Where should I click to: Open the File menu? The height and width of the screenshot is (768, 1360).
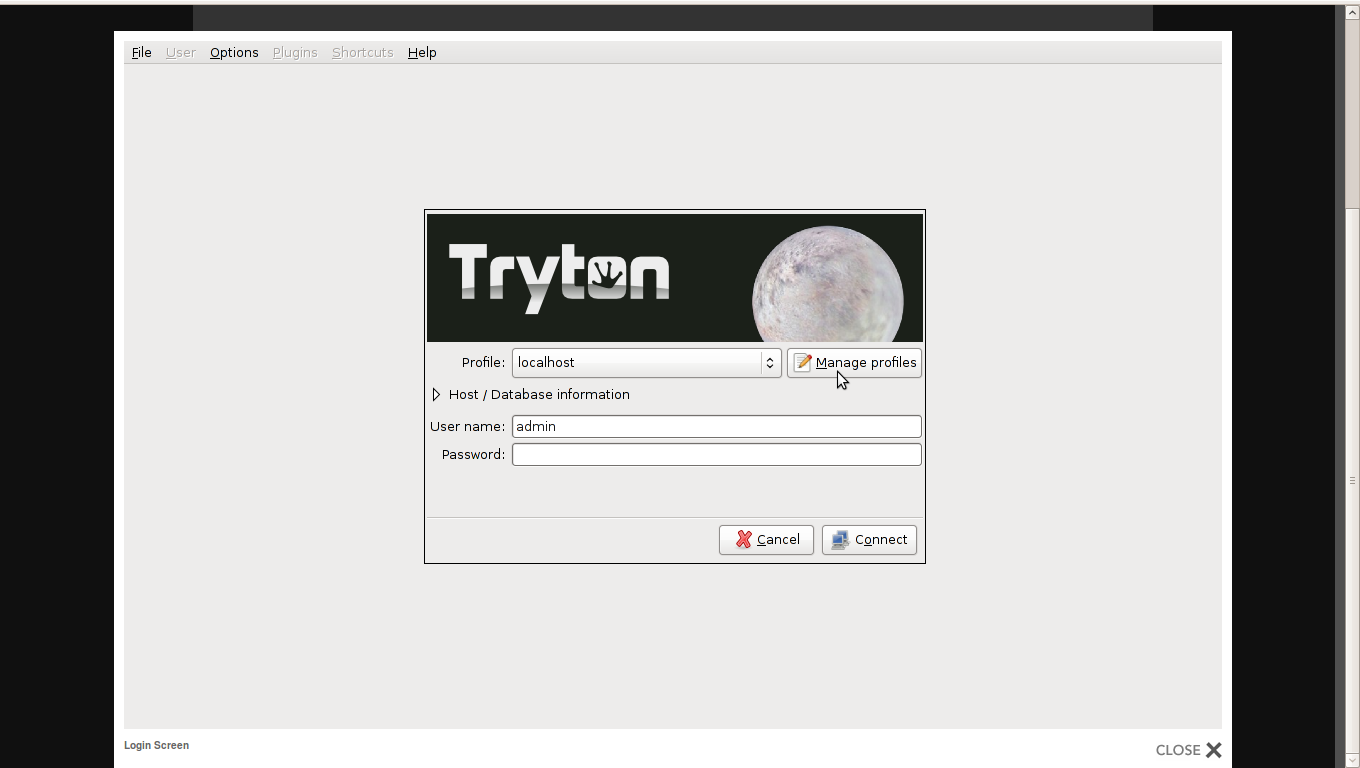click(x=142, y=53)
